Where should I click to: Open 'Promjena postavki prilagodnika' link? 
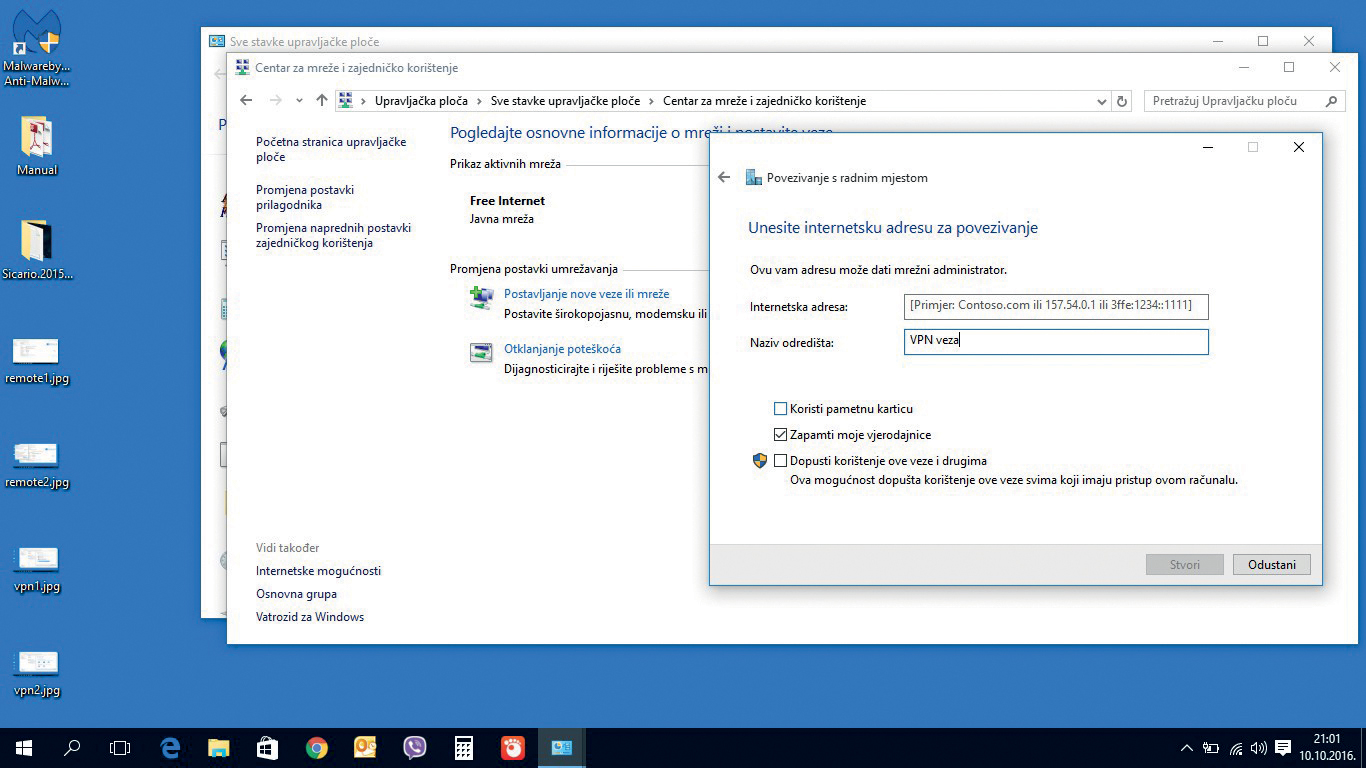[305, 197]
